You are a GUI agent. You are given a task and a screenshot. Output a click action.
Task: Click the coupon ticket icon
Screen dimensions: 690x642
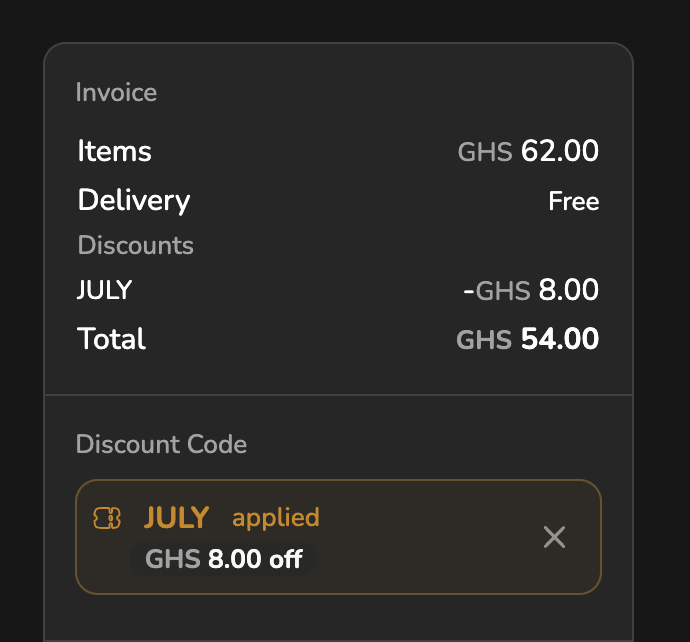coord(107,517)
